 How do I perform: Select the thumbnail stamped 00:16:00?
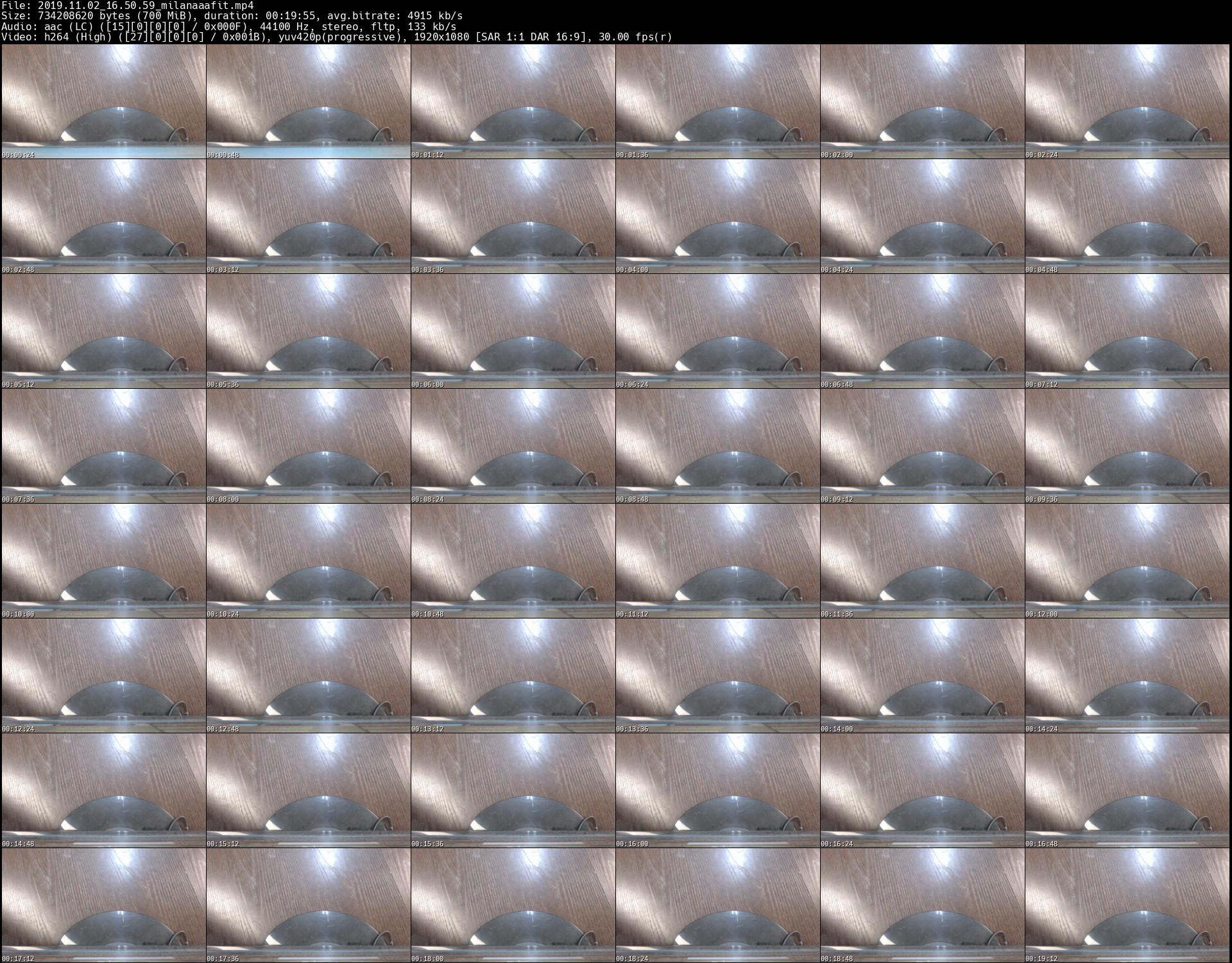tap(717, 790)
